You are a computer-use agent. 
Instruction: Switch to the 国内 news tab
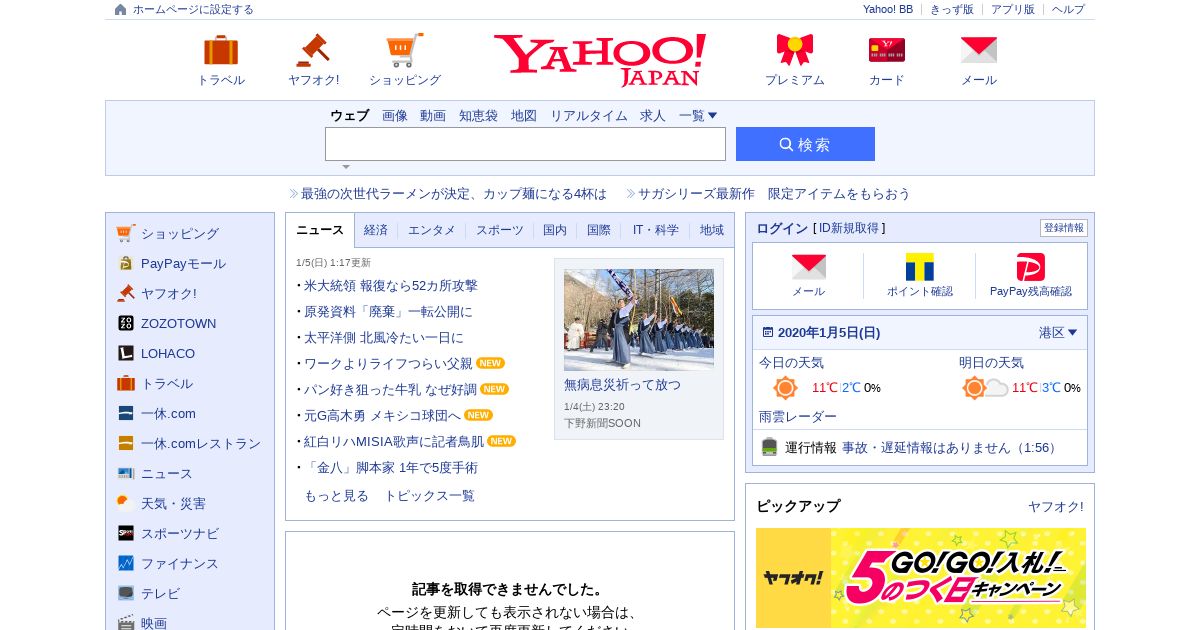click(555, 230)
